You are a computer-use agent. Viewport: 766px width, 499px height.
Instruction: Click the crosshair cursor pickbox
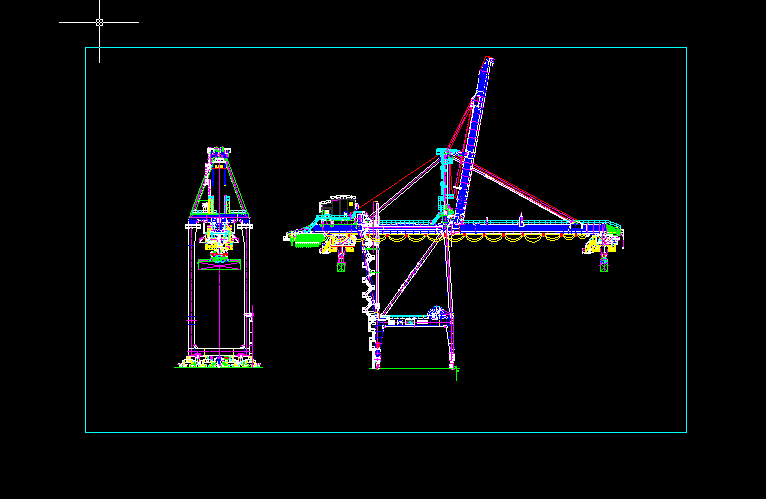99,21
